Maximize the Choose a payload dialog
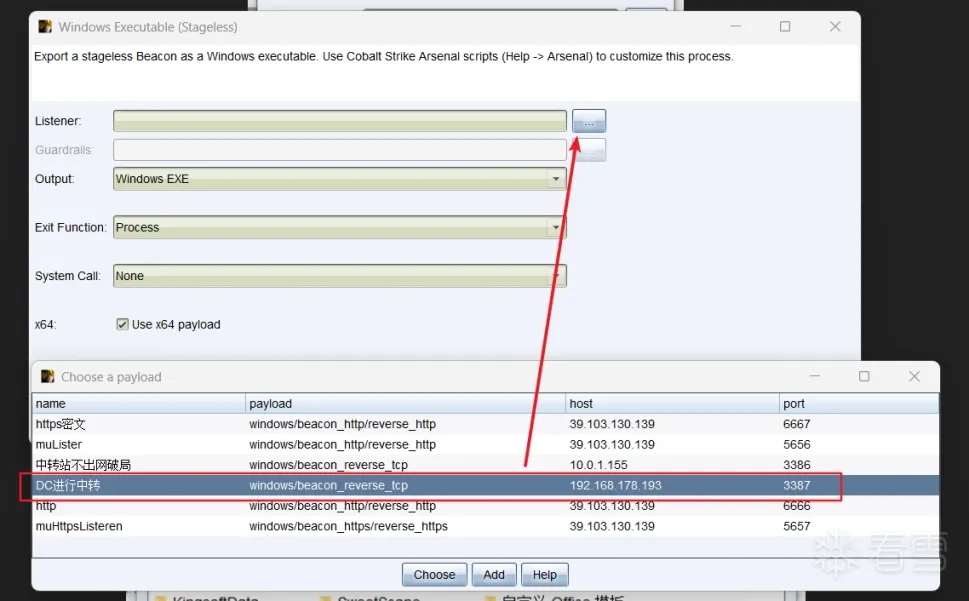This screenshot has height=601, width=969. coord(864,376)
